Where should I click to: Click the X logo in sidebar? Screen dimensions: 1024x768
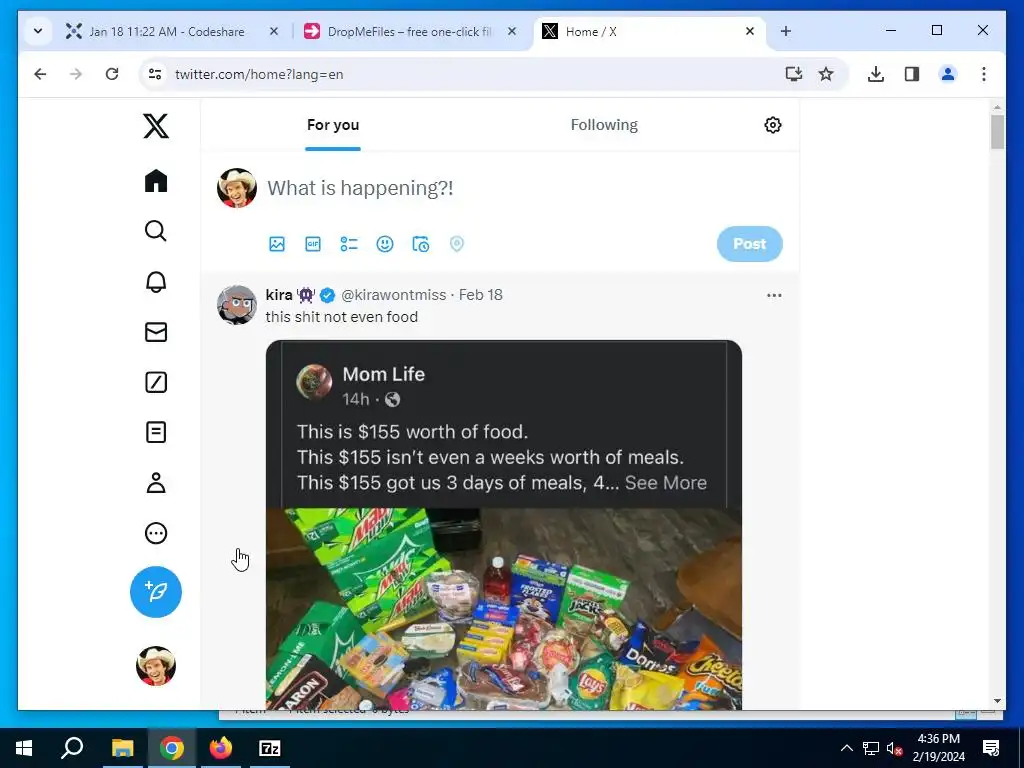click(156, 125)
